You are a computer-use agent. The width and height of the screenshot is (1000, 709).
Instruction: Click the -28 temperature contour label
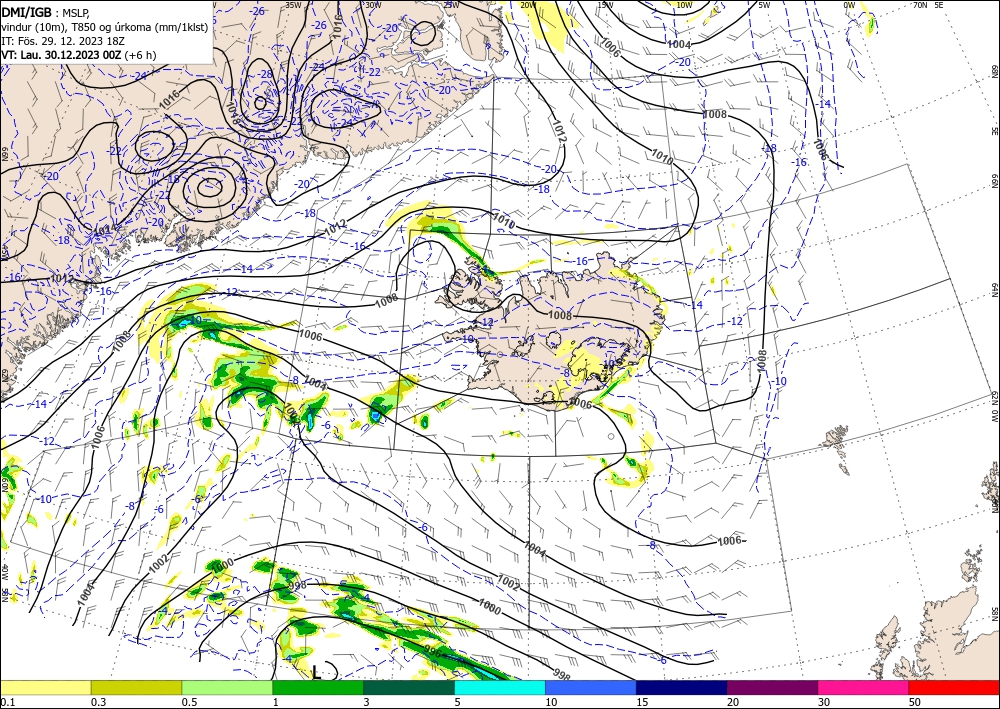[x=264, y=73]
